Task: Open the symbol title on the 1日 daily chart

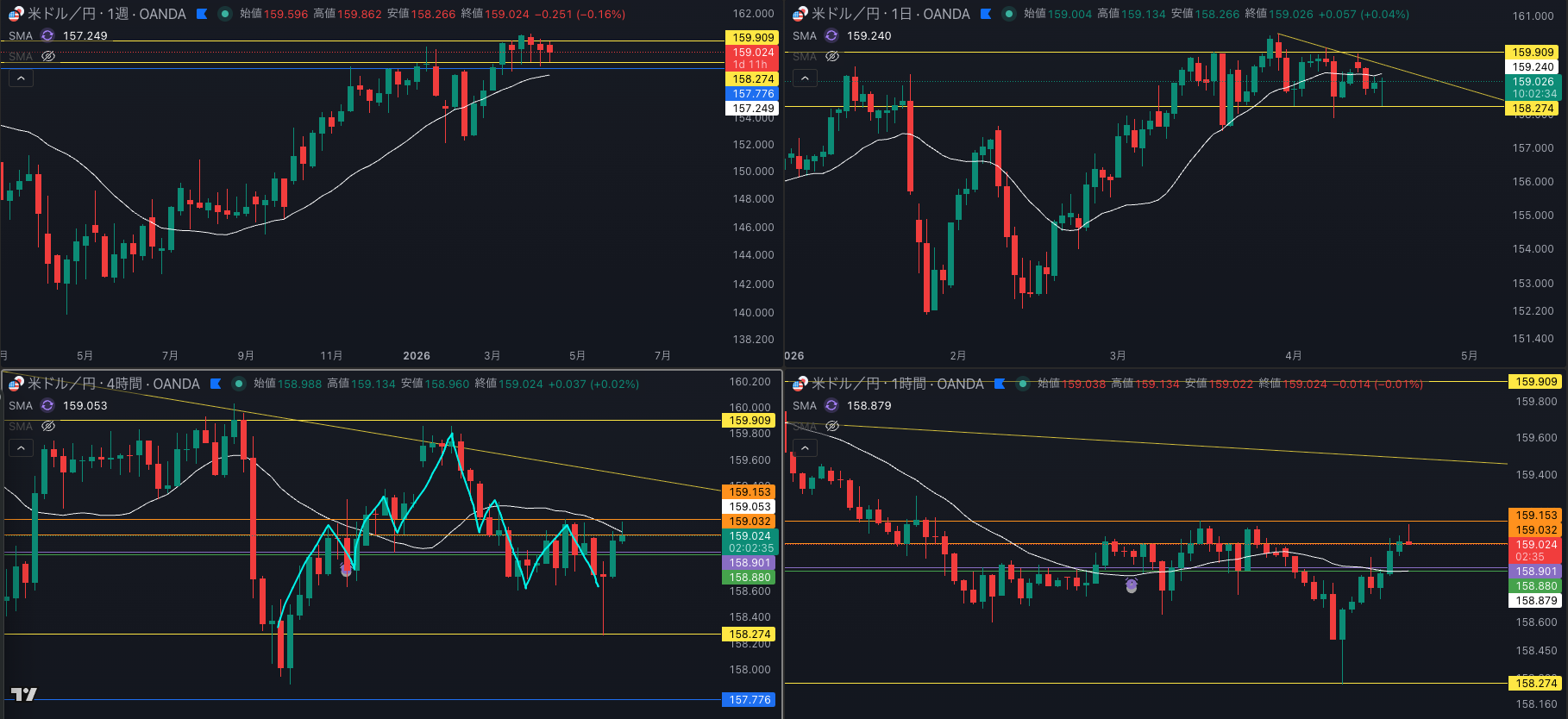Action: [x=890, y=14]
